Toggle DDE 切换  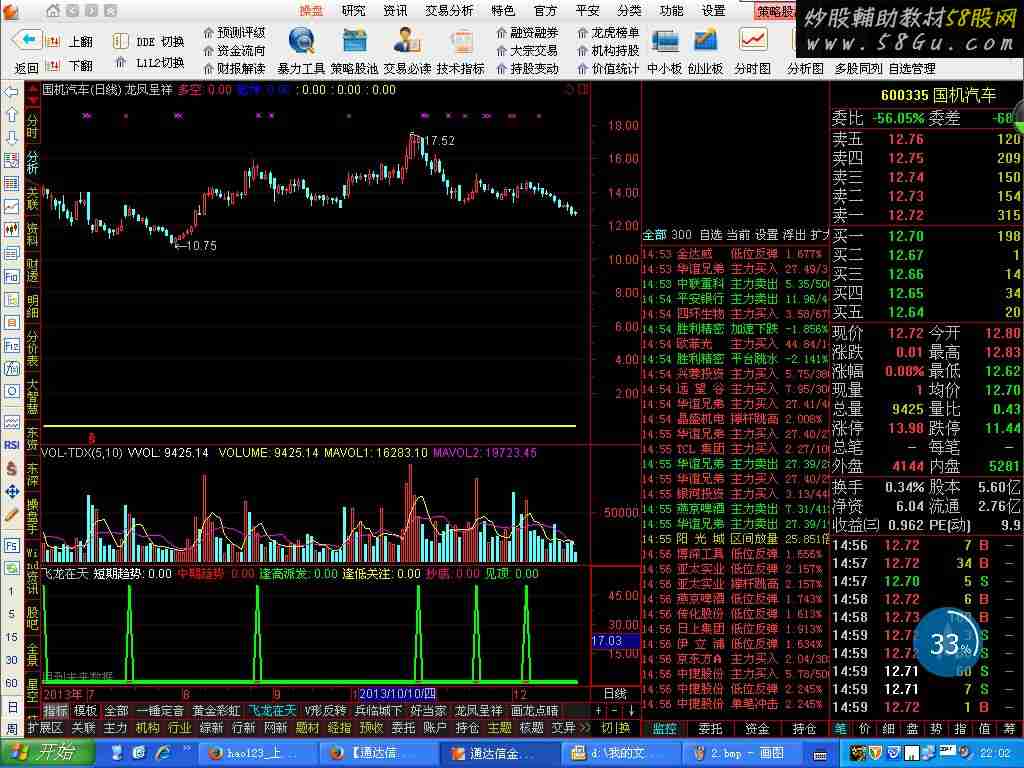pos(150,42)
